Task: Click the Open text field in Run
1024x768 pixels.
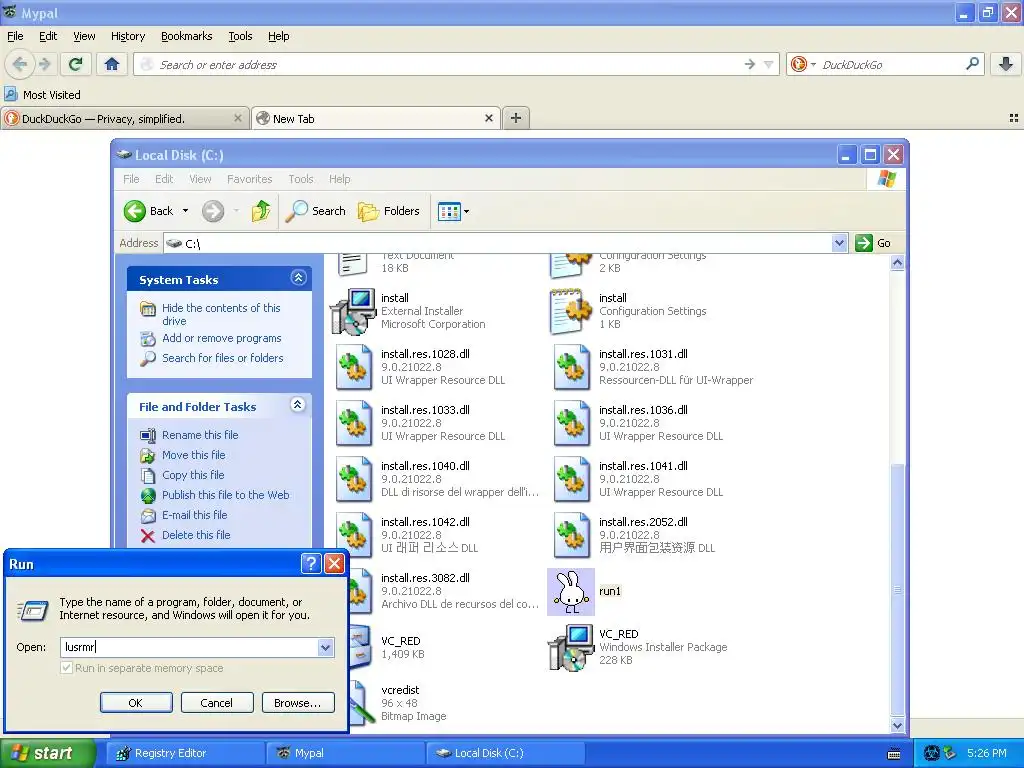Action: click(189, 647)
